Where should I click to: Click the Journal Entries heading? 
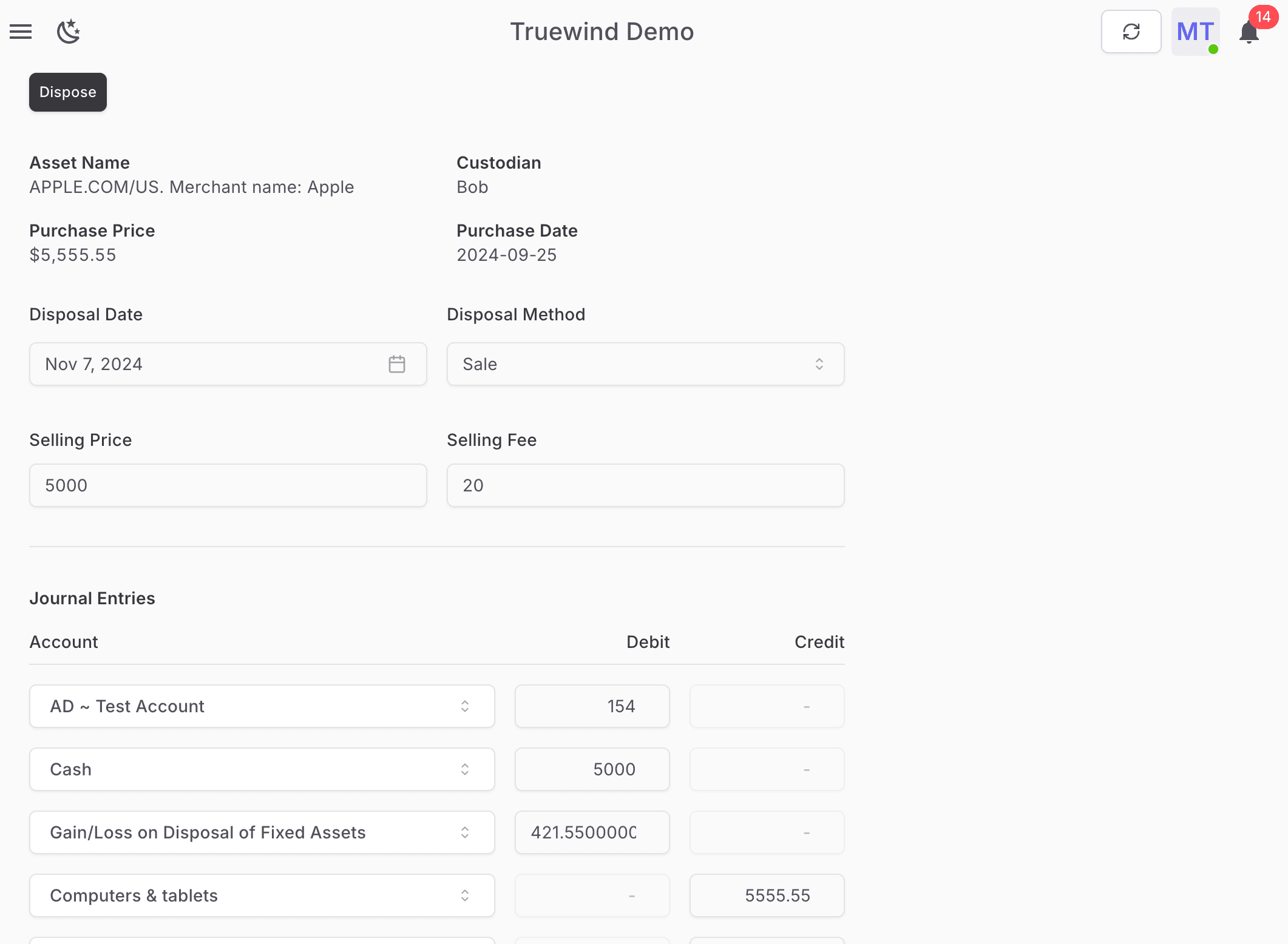point(92,598)
